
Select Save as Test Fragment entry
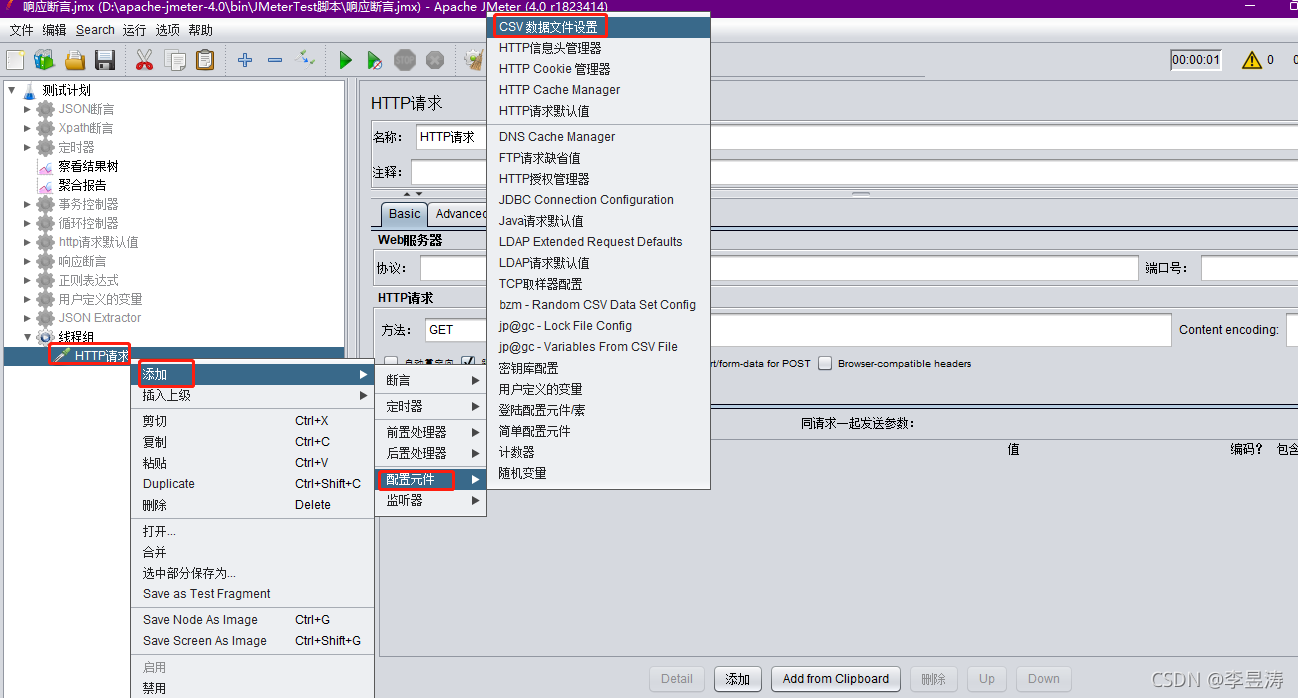252,594
